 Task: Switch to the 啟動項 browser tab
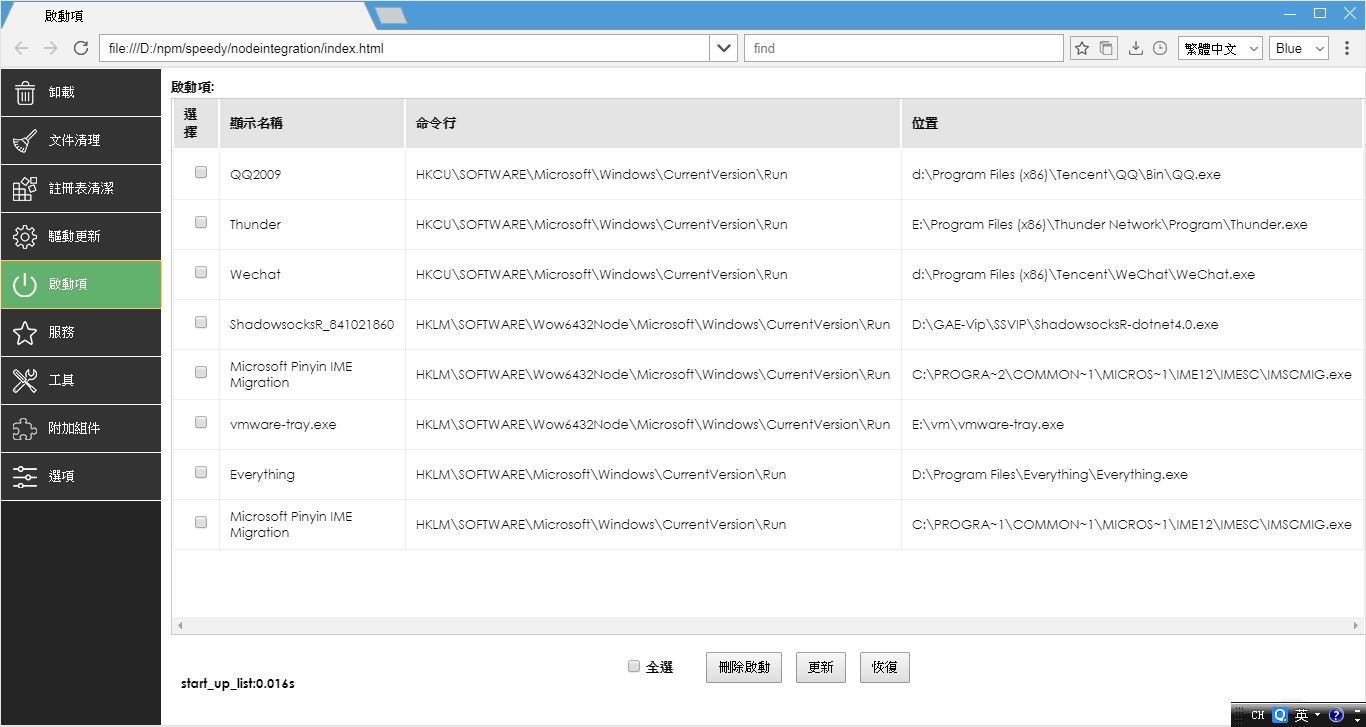tap(190, 16)
